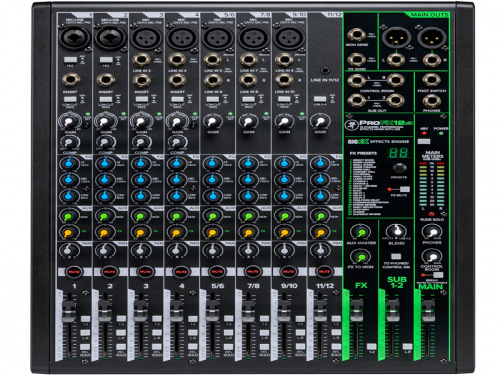
Task: Mute channel 2
Action: 109,272
